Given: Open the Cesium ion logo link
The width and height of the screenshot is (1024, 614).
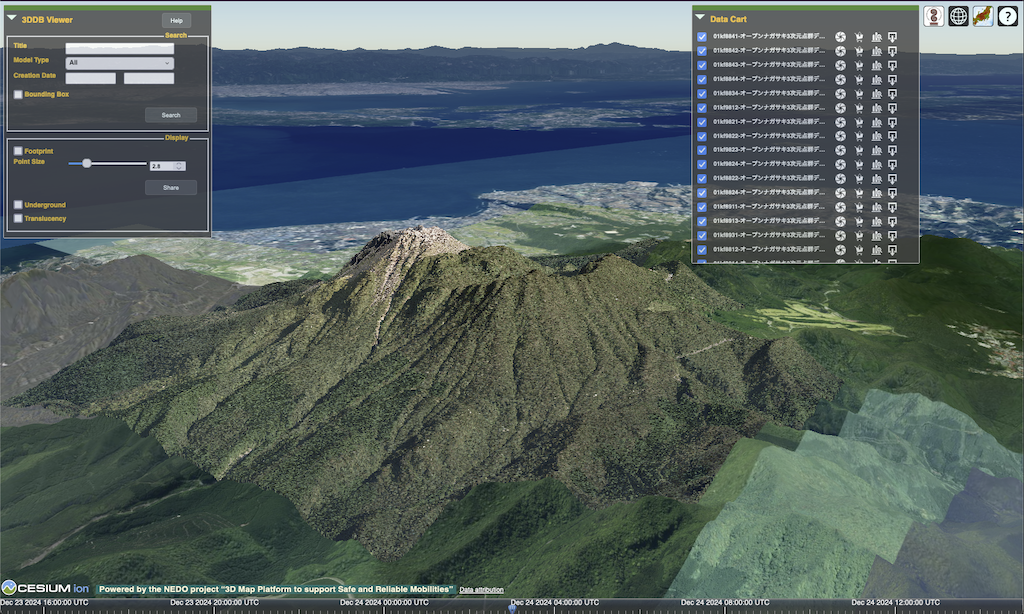Looking at the screenshot, I should pos(46,588).
